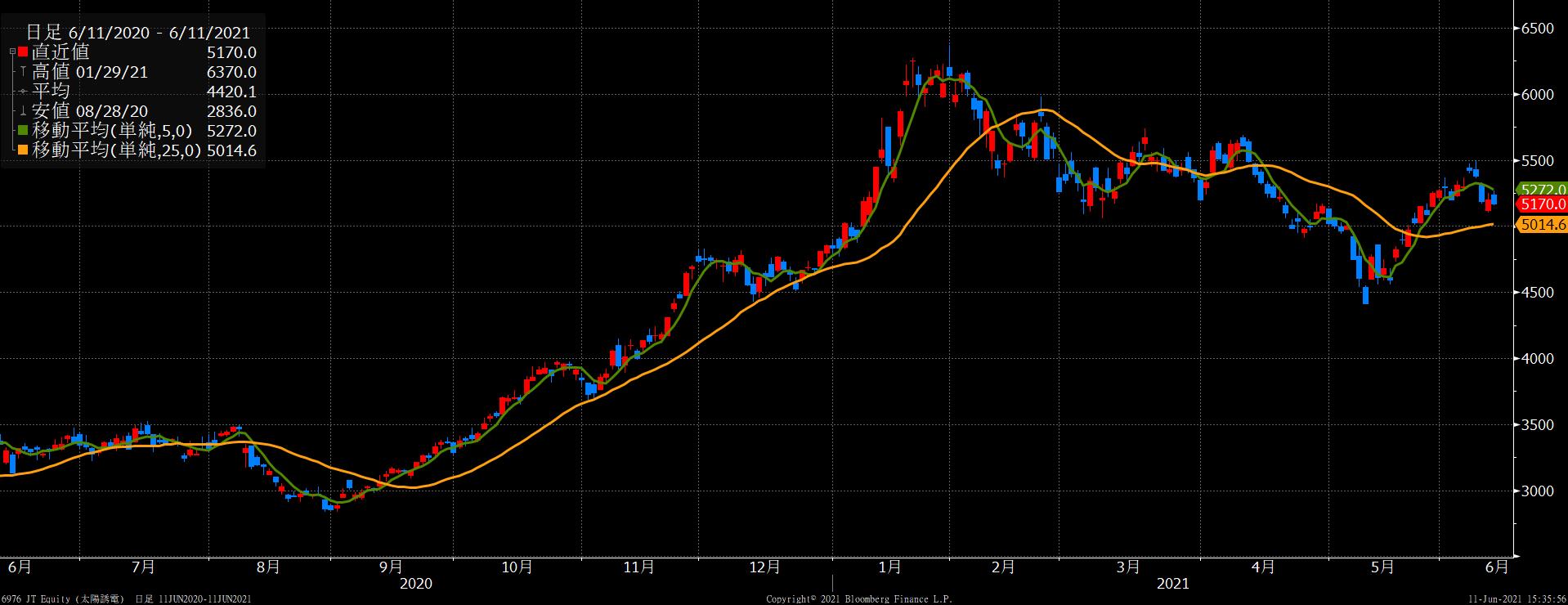This screenshot has width=1568, height=605.
Task: Click the red 直近値 color swatch
Action: 23,52
